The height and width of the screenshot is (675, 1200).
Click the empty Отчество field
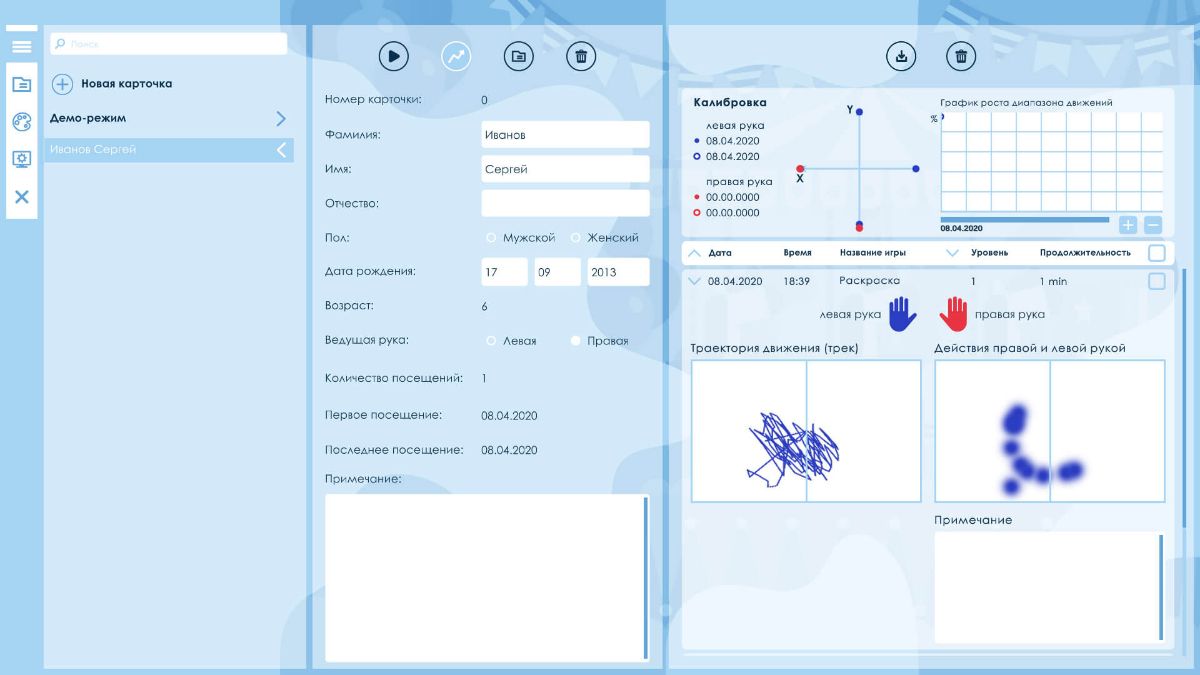[x=565, y=203]
